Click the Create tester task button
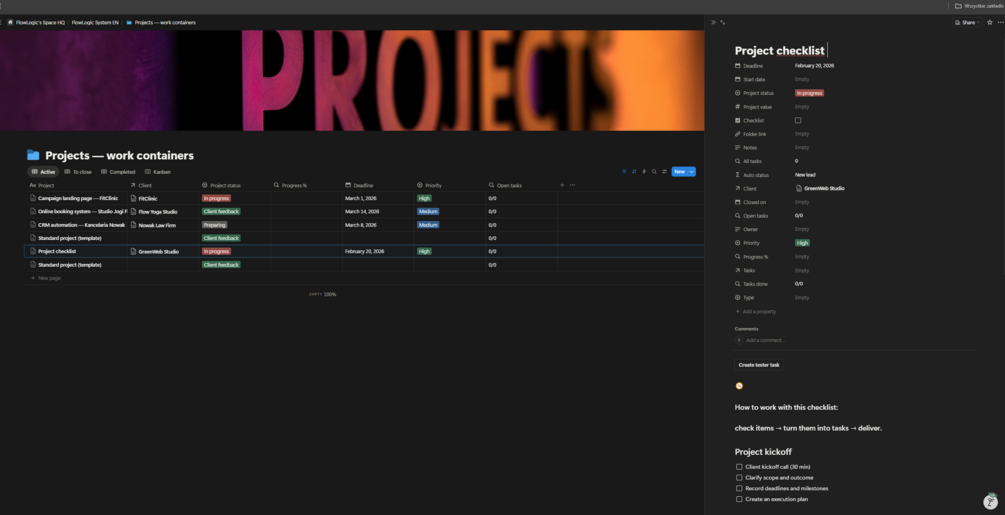 (759, 365)
